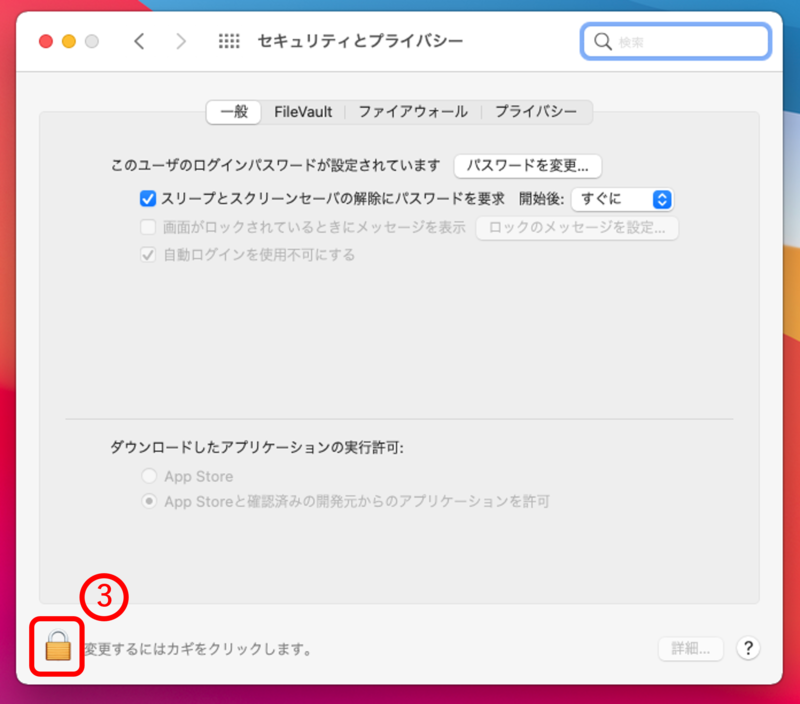Screen dimensions: 800x704
Task: Minimize window with the yellow button
Action: [x=69, y=41]
